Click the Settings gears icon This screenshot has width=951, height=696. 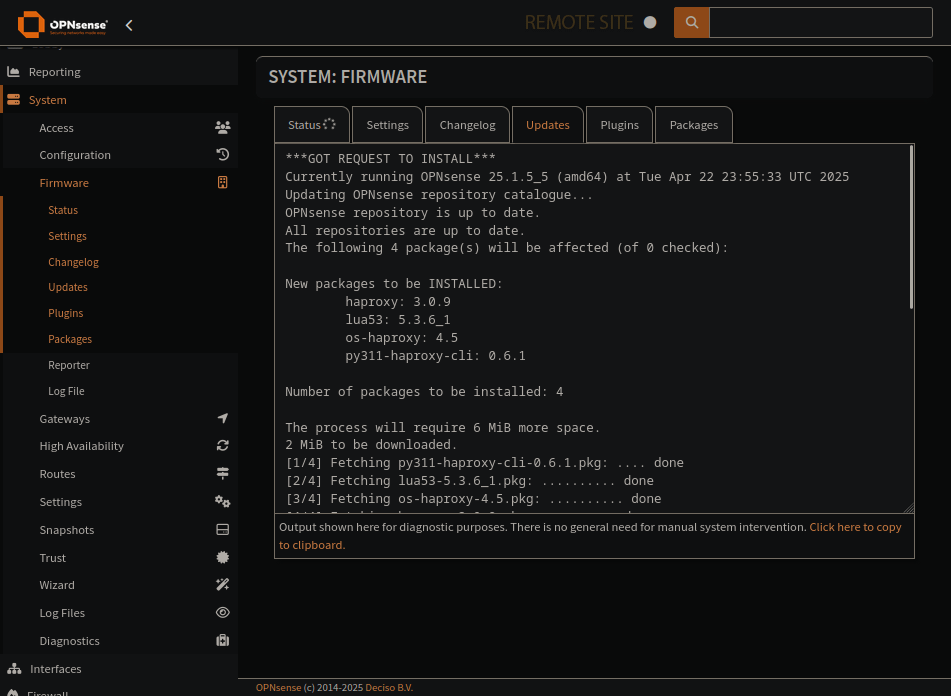point(223,501)
